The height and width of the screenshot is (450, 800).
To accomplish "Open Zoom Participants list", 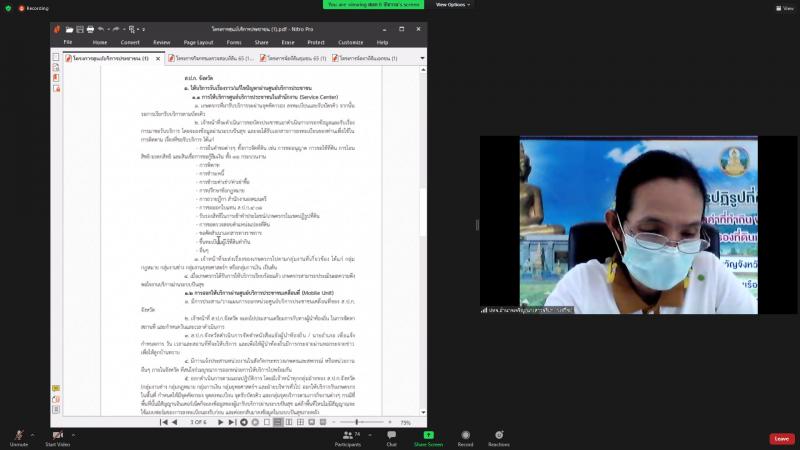I will 348,438.
